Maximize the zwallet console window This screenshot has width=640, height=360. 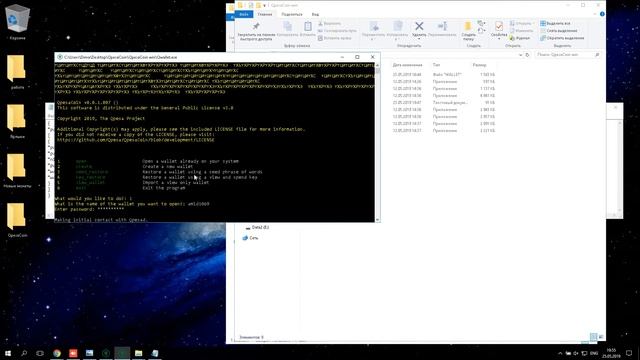(x=357, y=57)
